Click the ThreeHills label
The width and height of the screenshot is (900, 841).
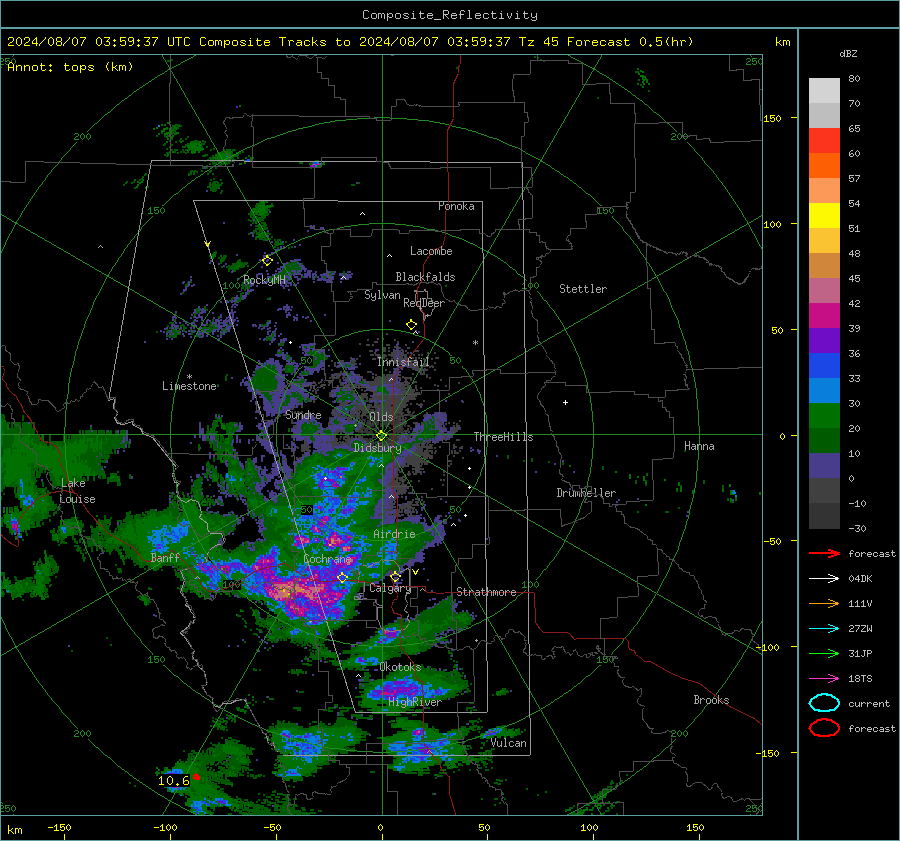coord(503,437)
